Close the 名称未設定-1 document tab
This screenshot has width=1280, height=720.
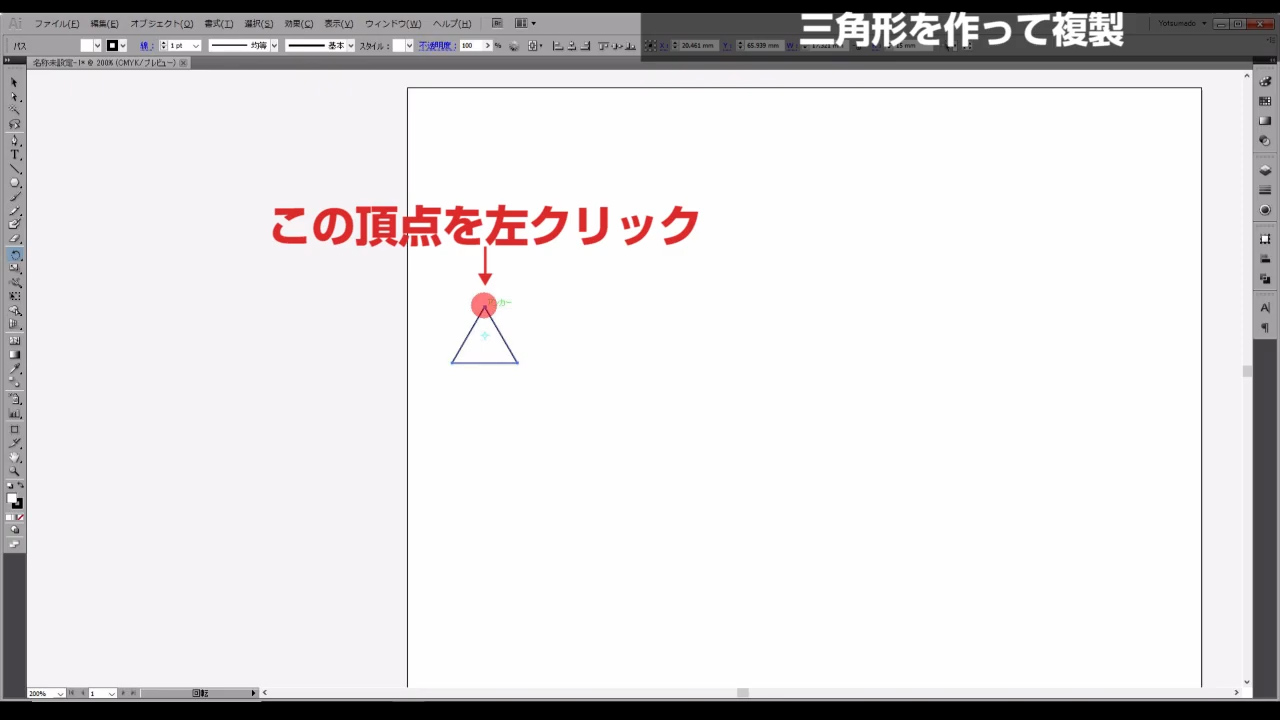coord(183,63)
